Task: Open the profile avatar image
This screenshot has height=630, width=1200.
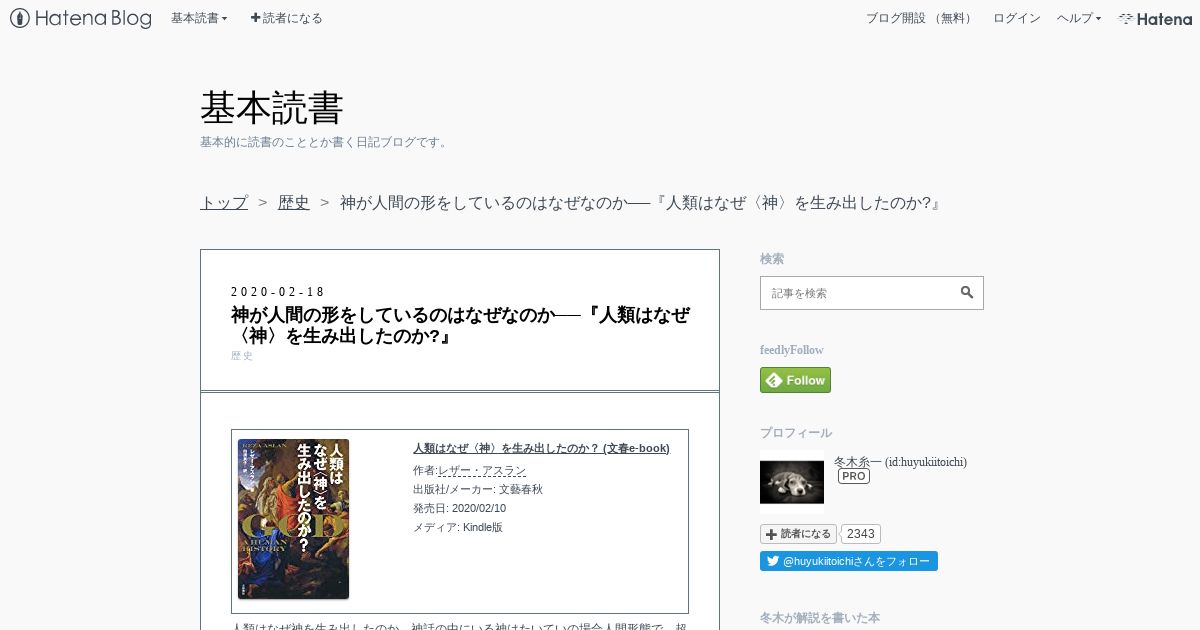Action: [792, 482]
